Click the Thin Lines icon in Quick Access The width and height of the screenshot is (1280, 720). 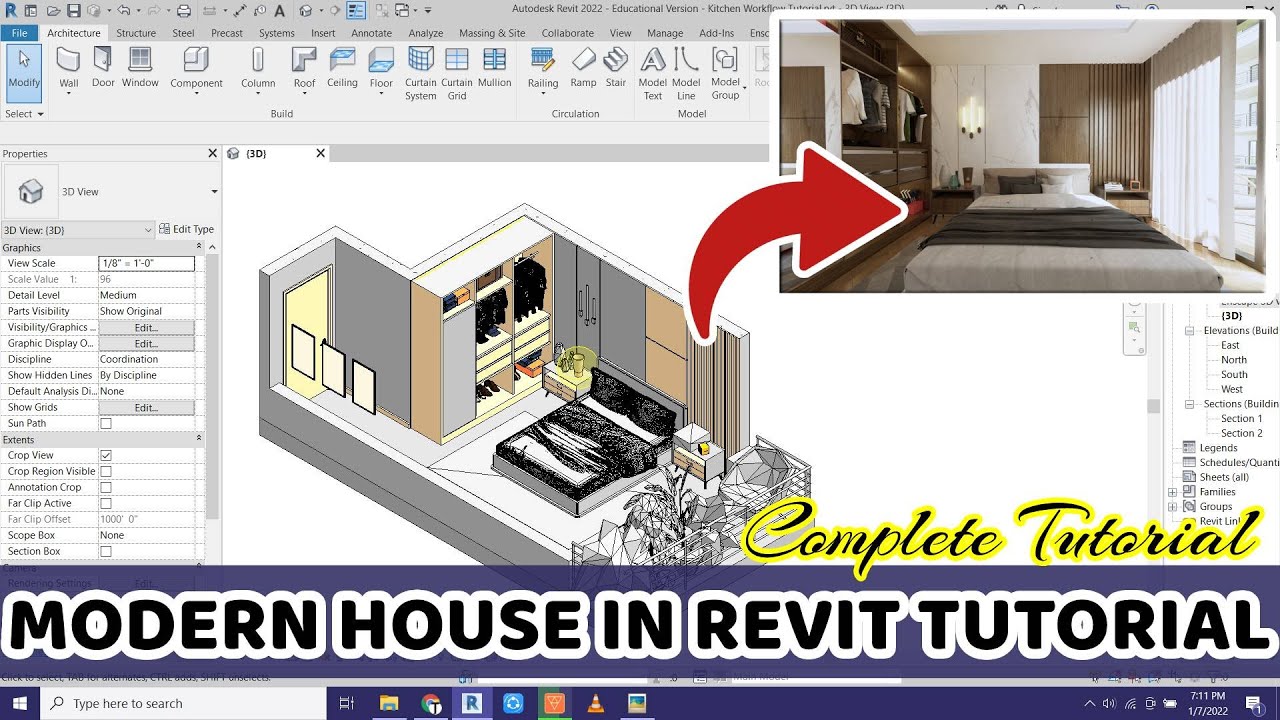pos(356,10)
